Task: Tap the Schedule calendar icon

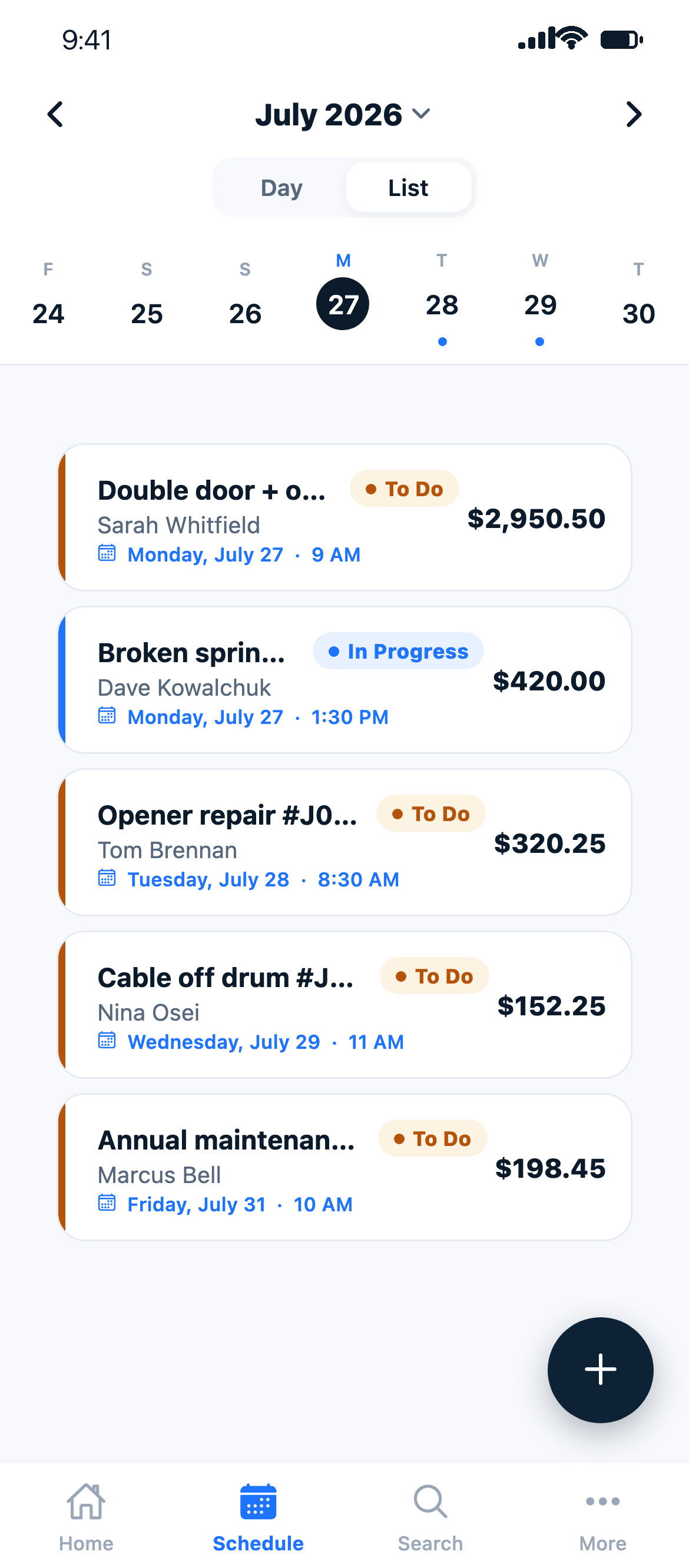Action: [259, 1501]
